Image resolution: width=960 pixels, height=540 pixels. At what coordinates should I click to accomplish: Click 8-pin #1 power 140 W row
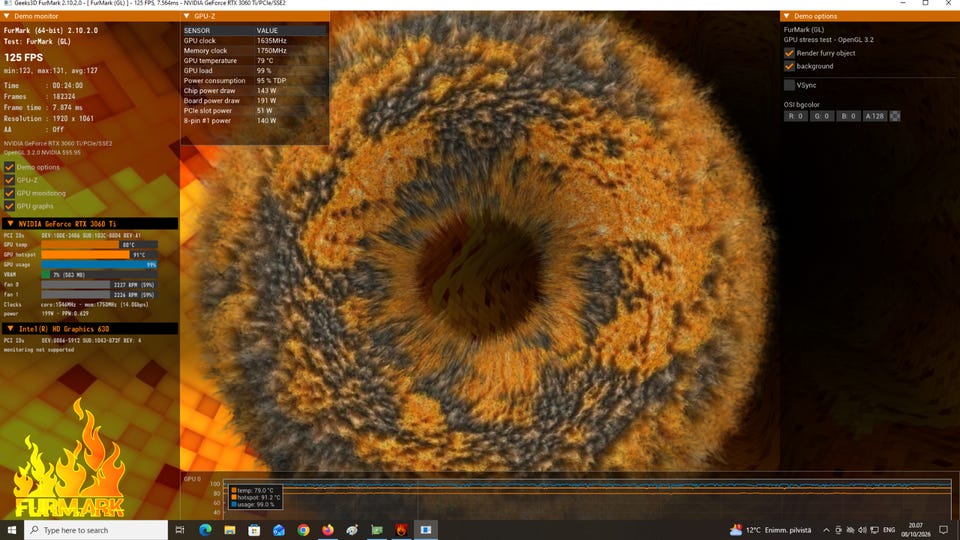[255, 121]
